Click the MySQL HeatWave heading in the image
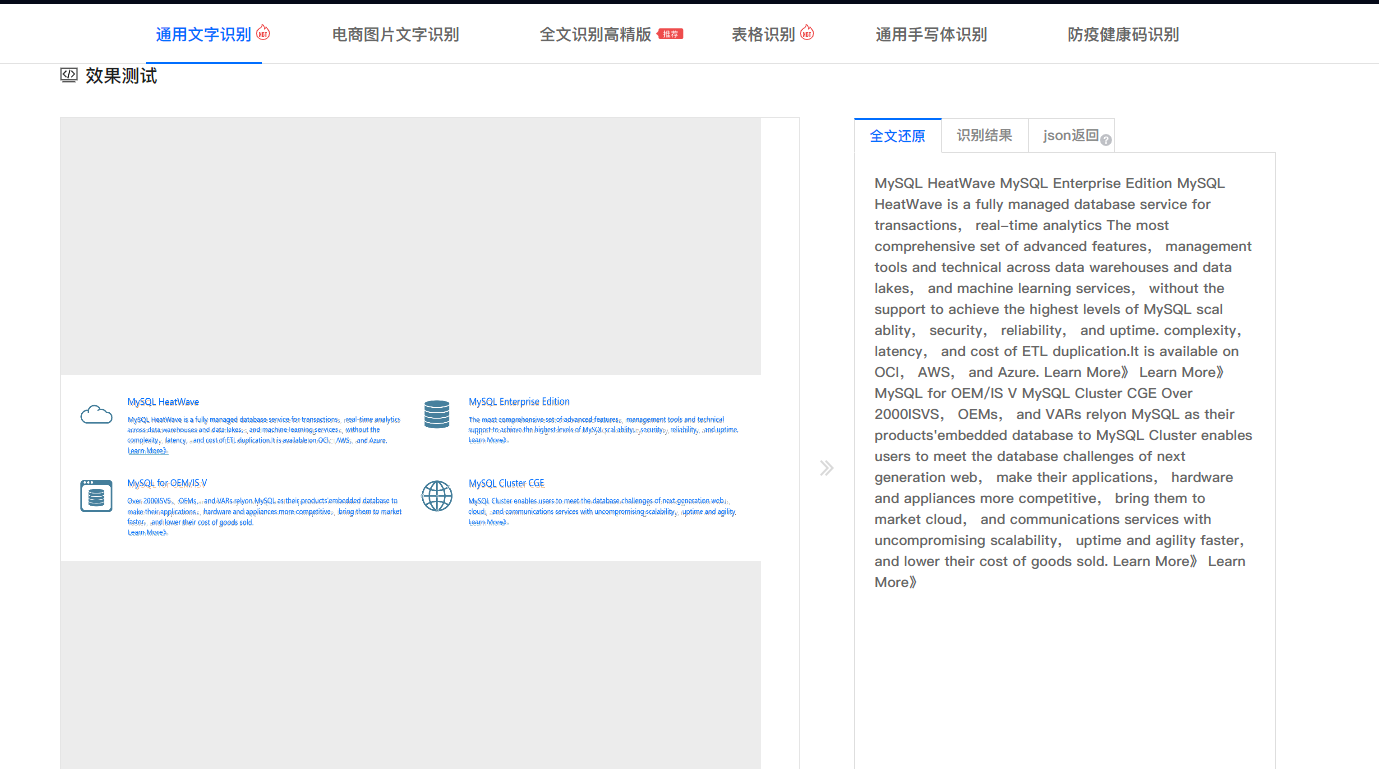Screen dimensions: 1379x769 coord(163,402)
